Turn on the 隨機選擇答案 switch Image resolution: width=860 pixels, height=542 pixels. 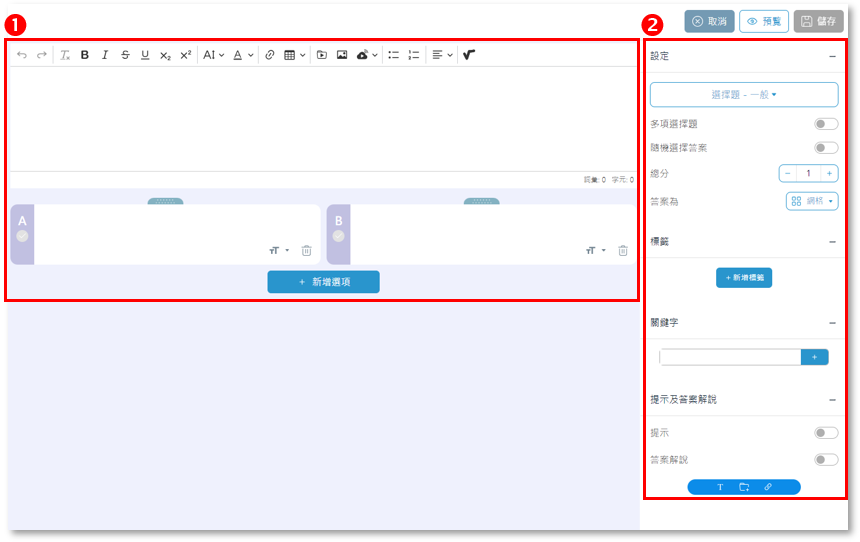[x=826, y=148]
